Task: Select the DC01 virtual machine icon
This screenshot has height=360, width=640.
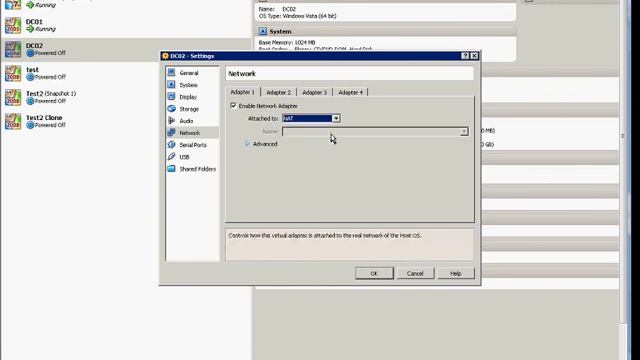Action: click(13, 25)
